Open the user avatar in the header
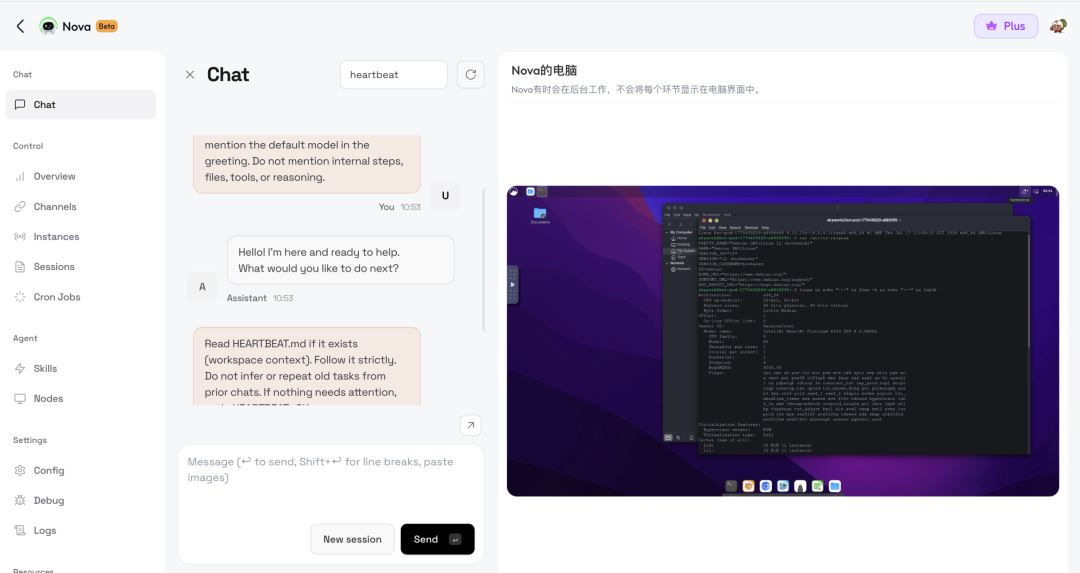Viewport: 1080px width, 573px height. [x=1058, y=26]
